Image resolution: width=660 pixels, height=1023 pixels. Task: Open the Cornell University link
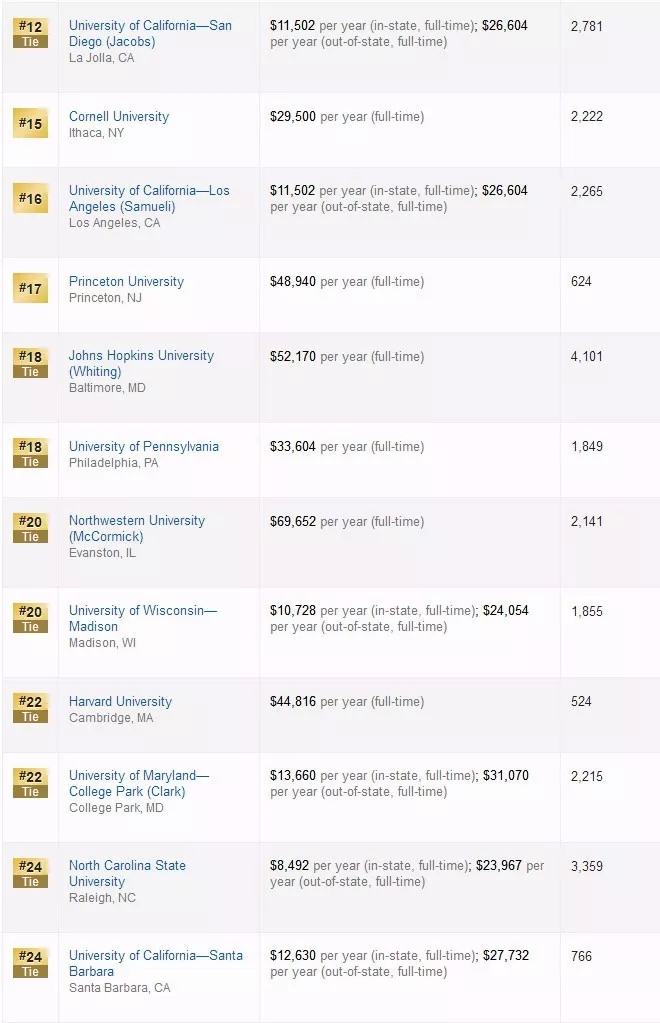[x=119, y=116]
